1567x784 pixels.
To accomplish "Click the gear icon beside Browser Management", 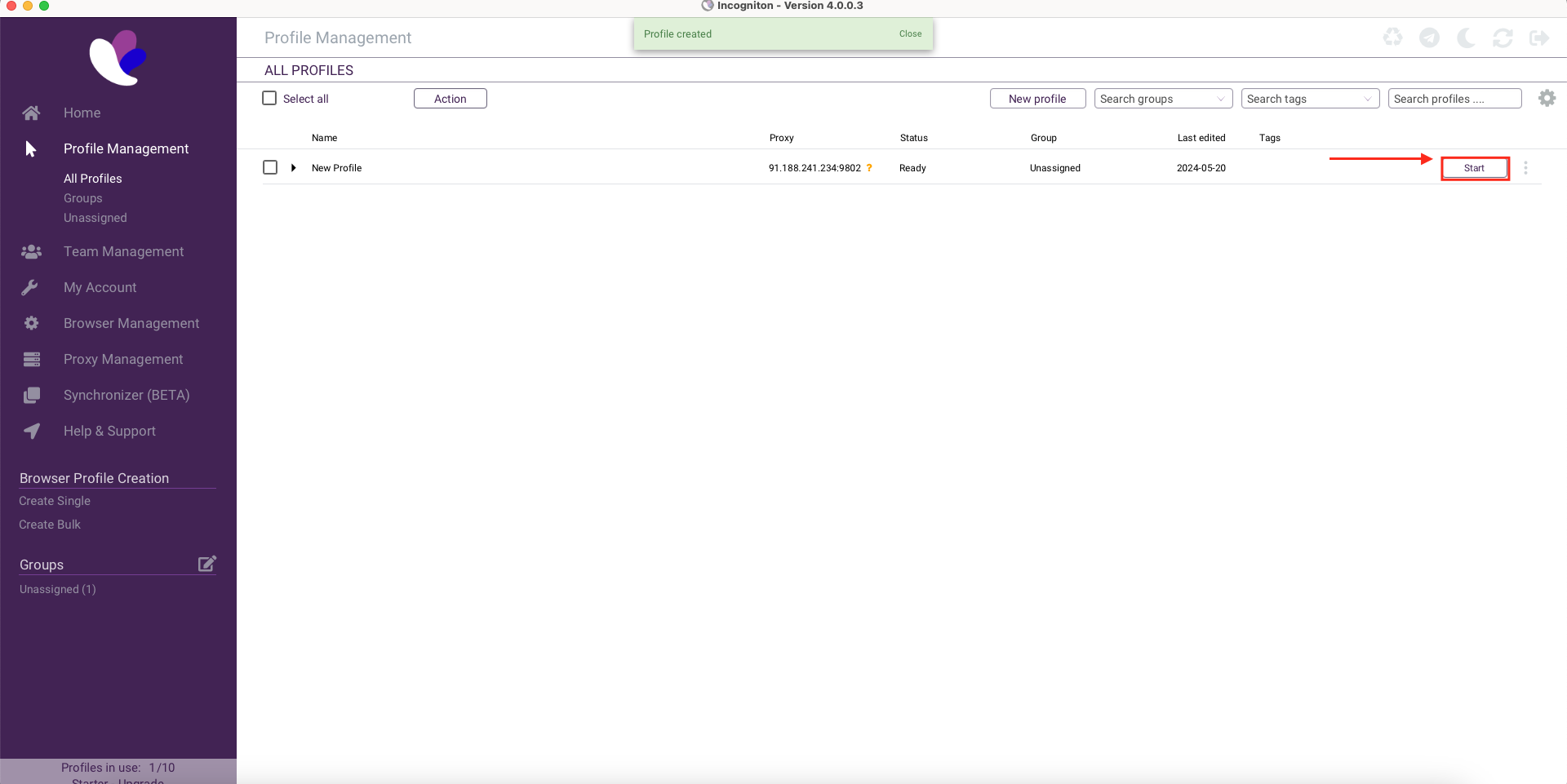I will point(31,323).
